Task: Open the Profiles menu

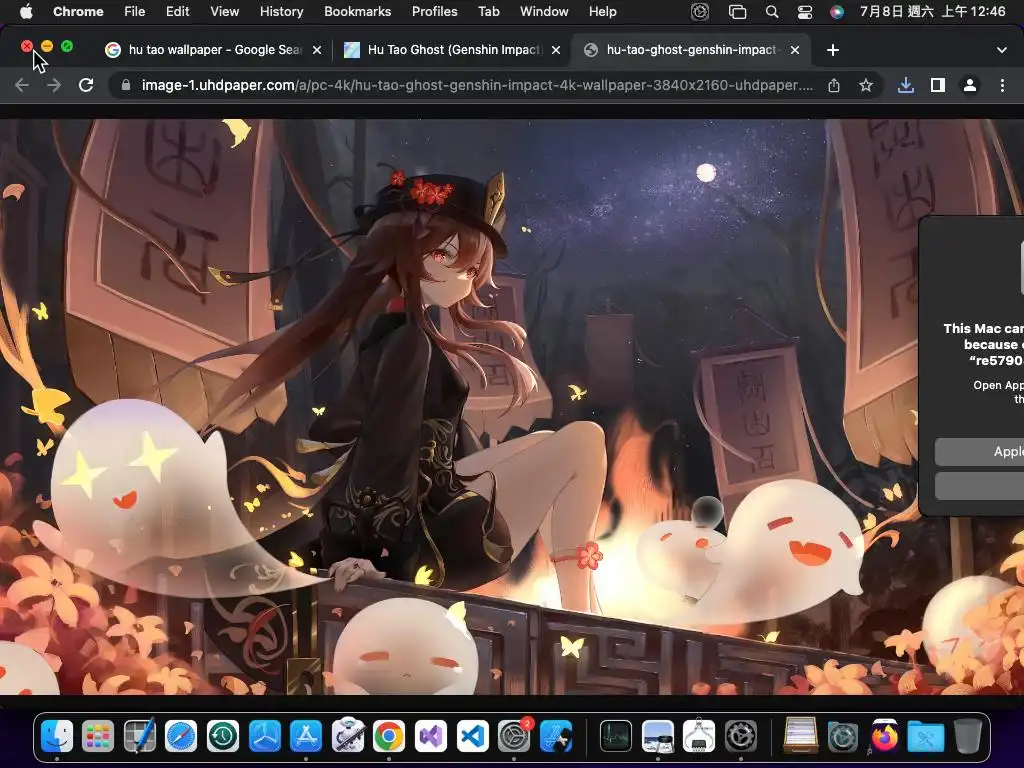Action: 434,12
